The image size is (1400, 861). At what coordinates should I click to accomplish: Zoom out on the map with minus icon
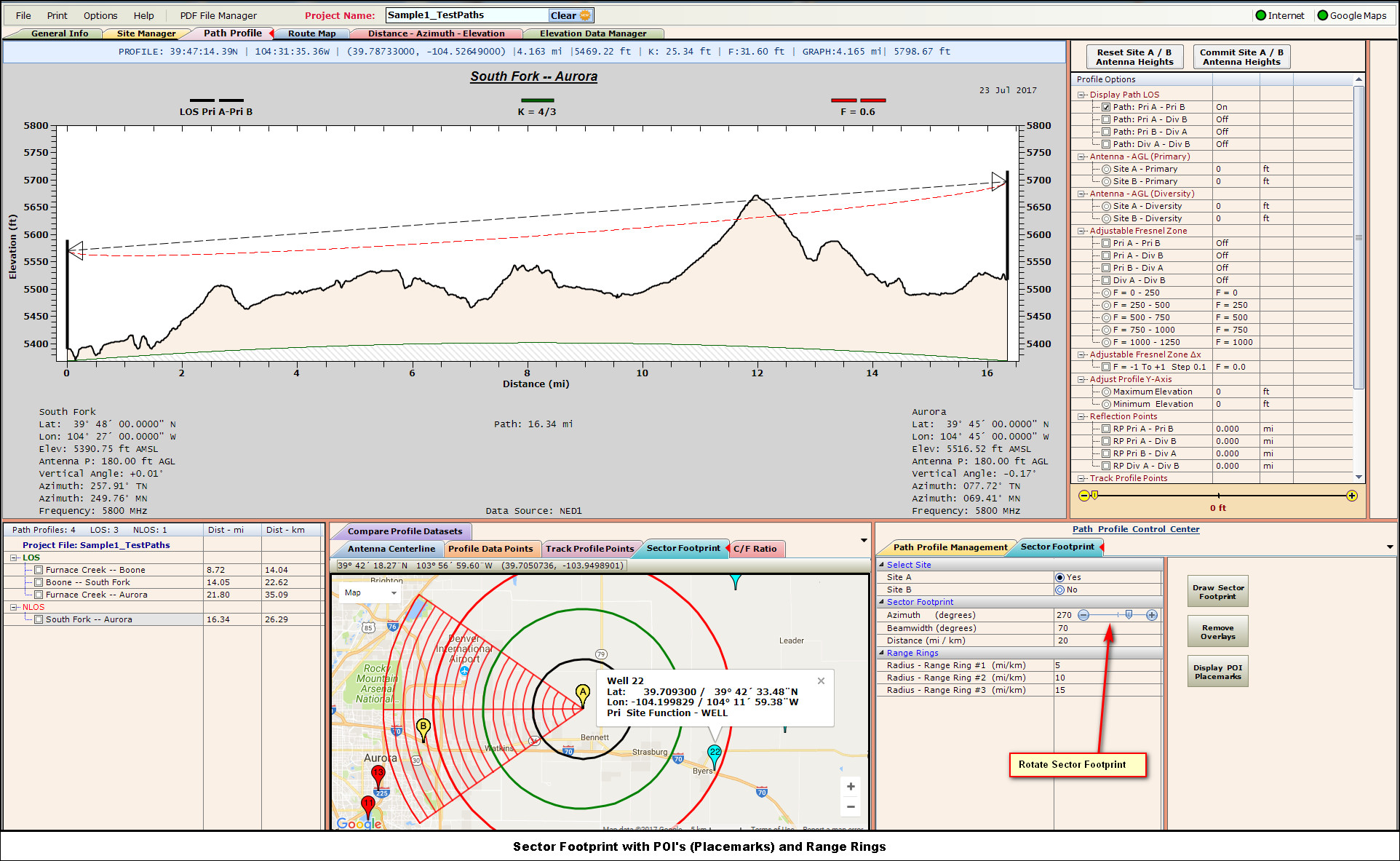click(850, 806)
